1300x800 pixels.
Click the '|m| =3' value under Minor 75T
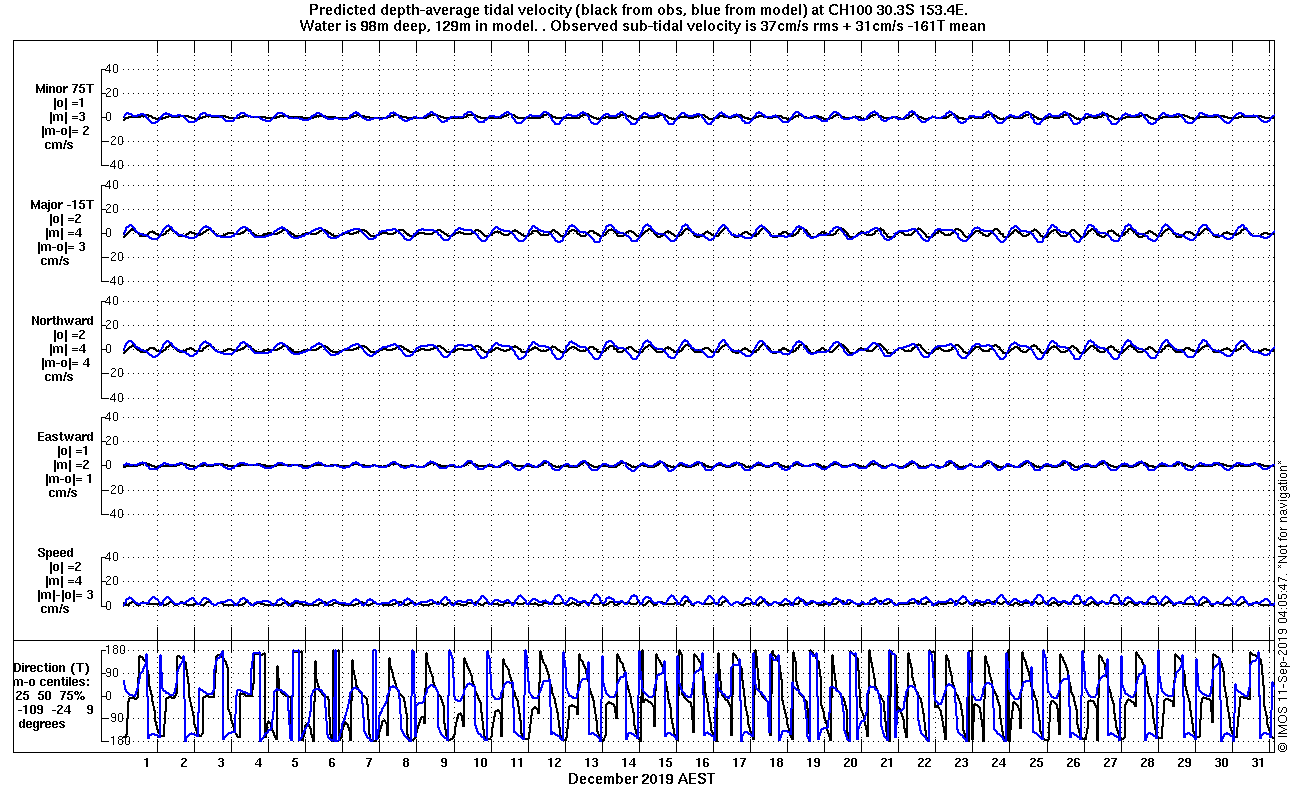68,117
